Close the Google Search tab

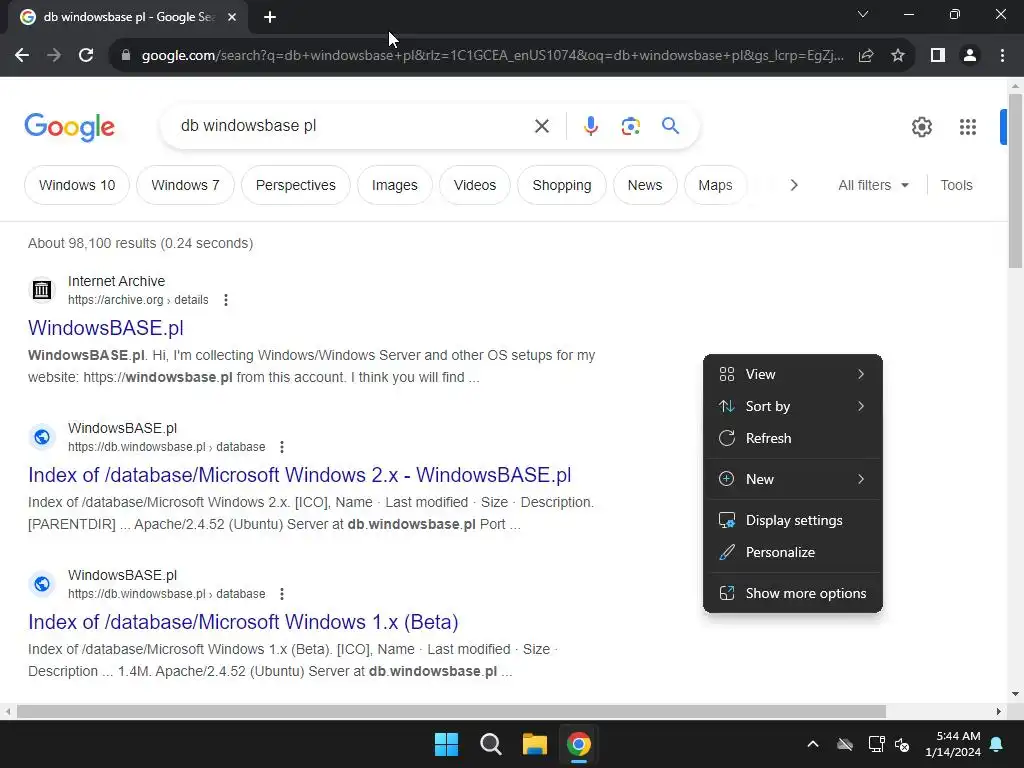[x=232, y=17]
